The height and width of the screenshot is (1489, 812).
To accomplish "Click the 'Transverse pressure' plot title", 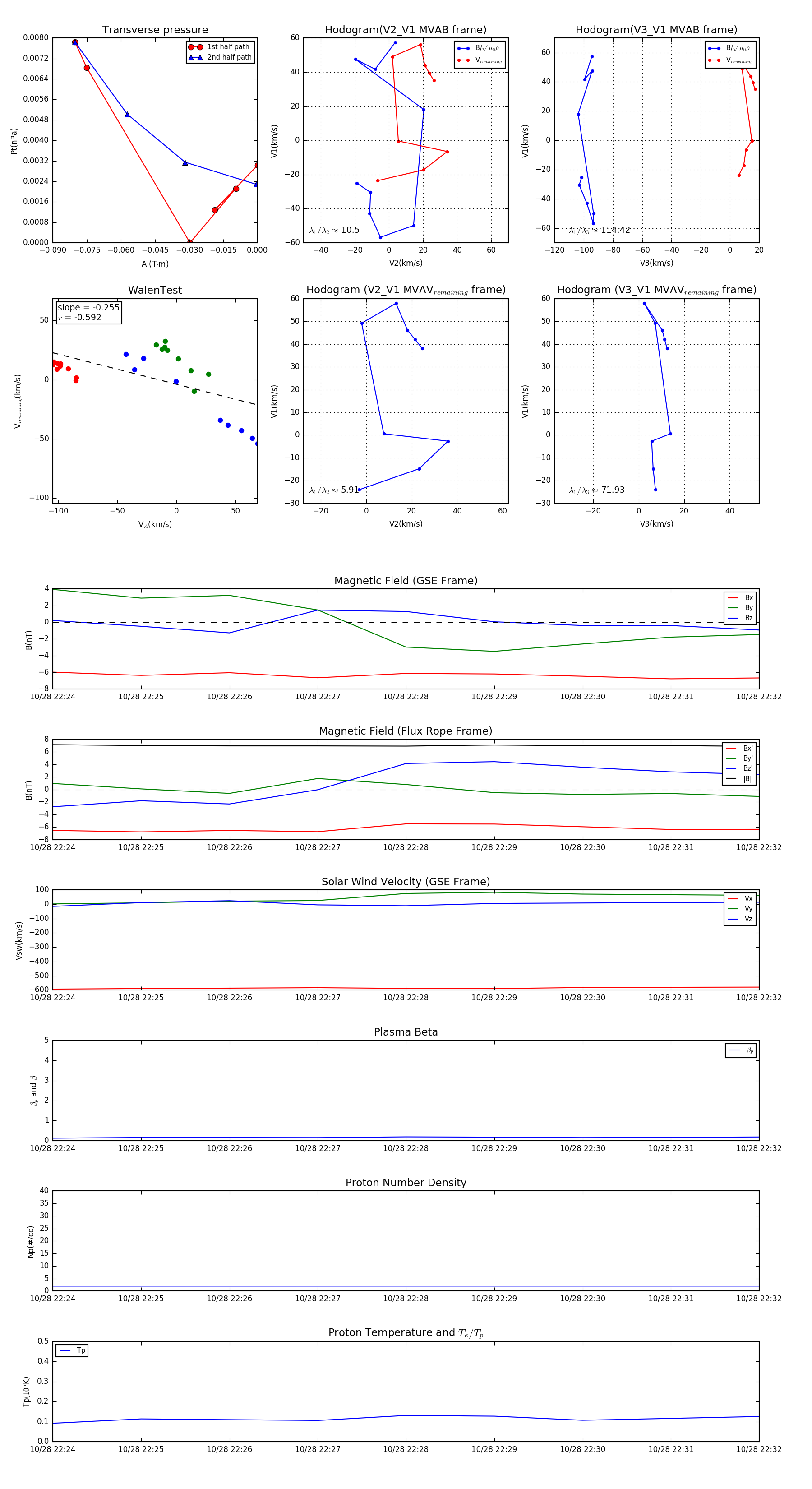I will (x=155, y=30).
